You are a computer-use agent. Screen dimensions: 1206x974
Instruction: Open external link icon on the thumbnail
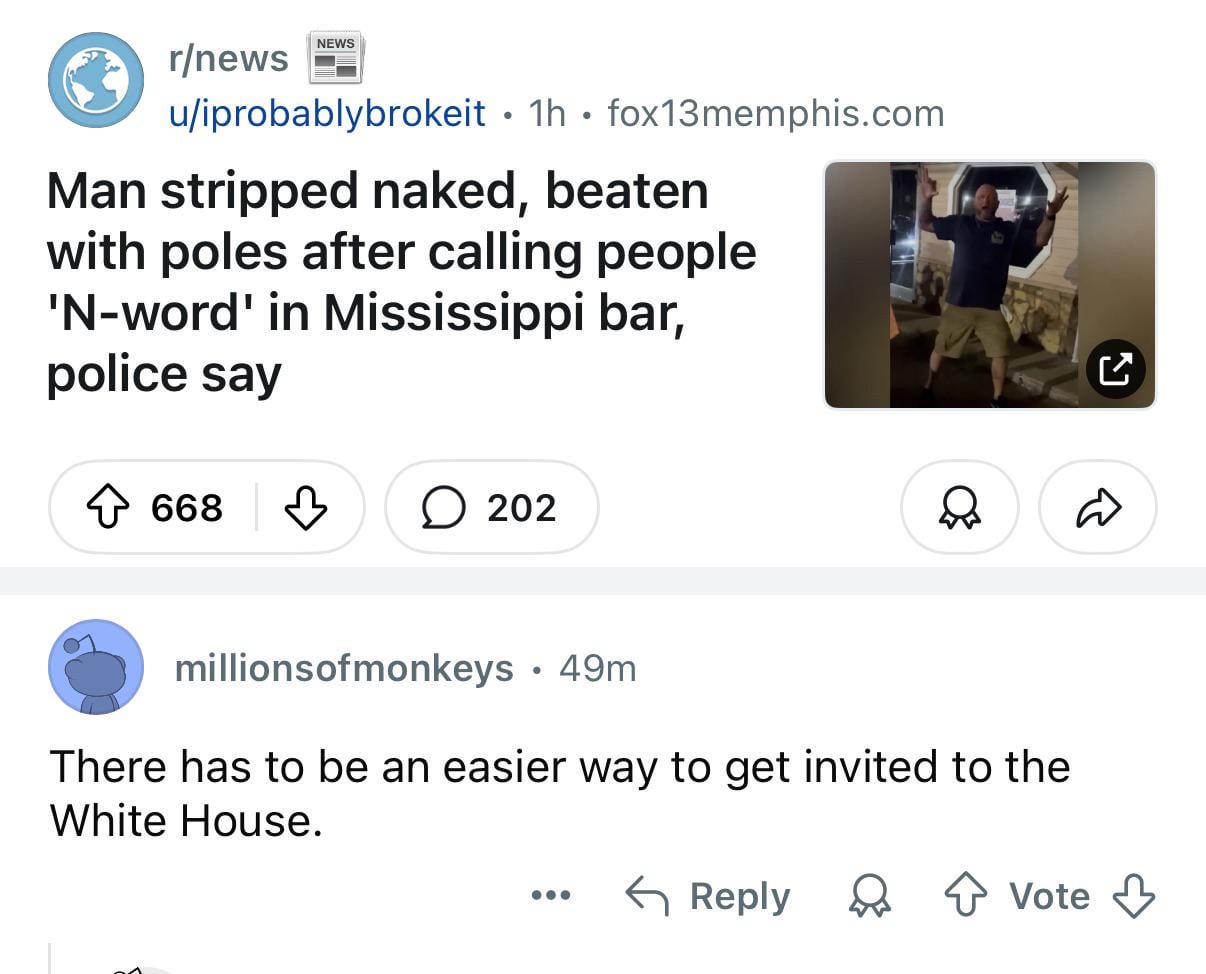[x=1115, y=370]
